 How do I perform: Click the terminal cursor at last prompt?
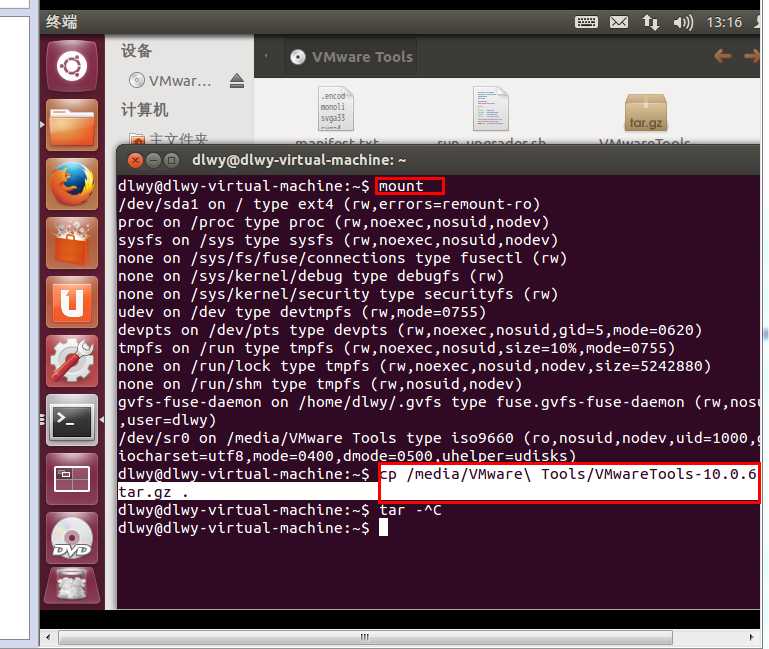(383, 528)
